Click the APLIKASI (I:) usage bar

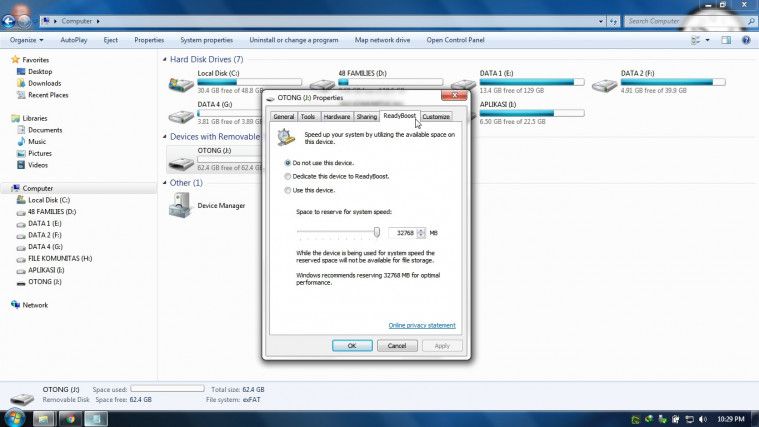532,113
